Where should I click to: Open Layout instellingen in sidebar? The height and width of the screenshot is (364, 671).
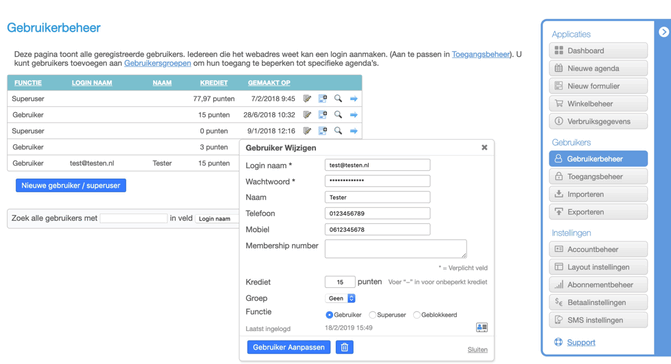coord(598,267)
